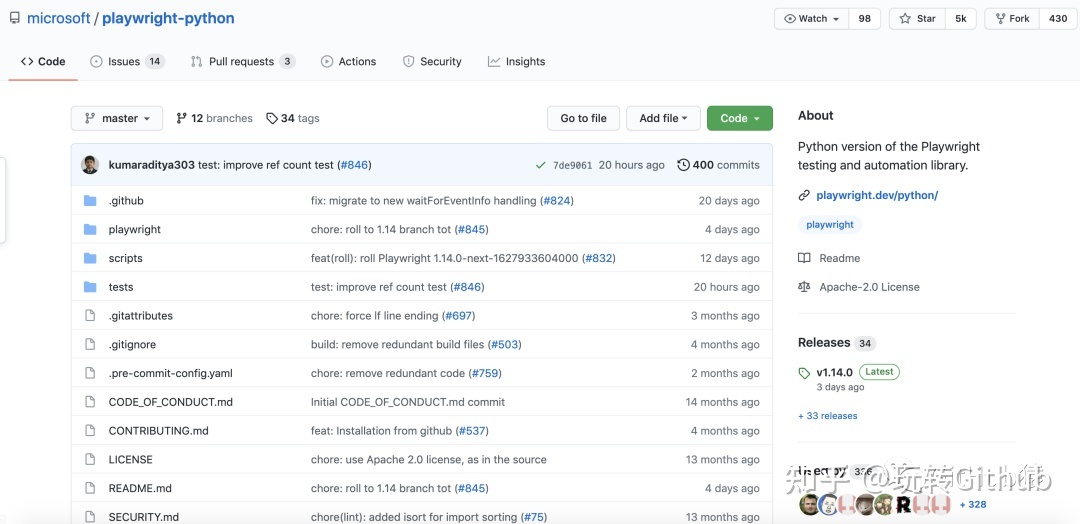
Task: Click the file icon for CODE_OF_CONDUCT.md
Action: pyautogui.click(x=90, y=402)
